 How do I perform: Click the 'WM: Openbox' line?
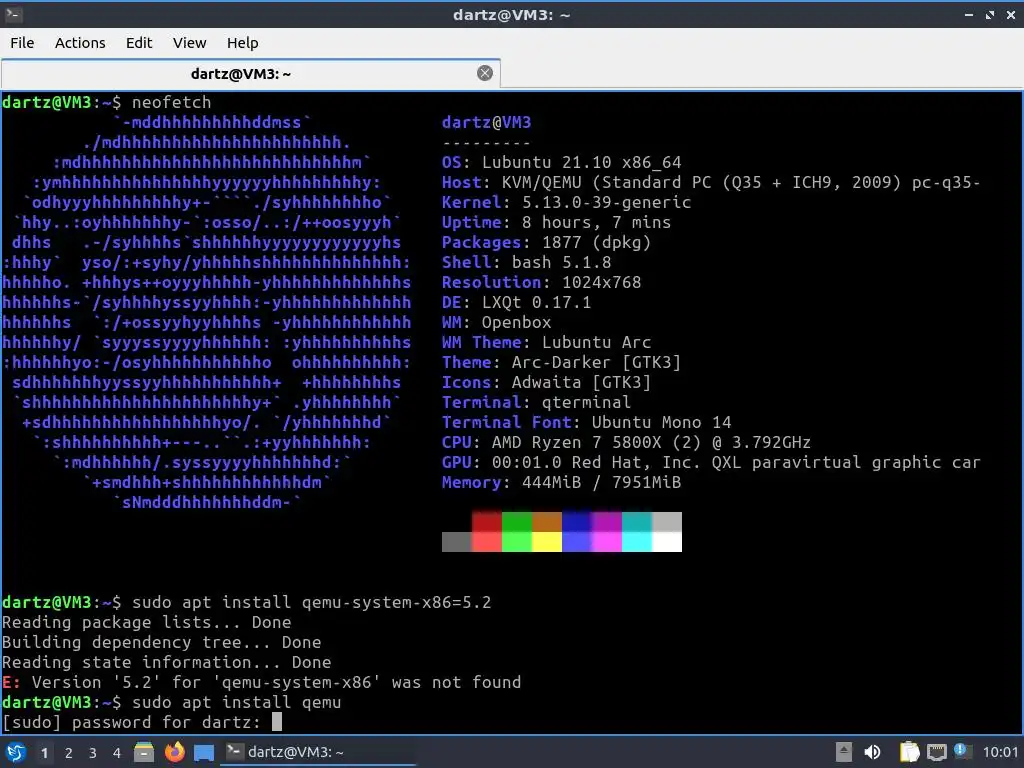(496, 323)
